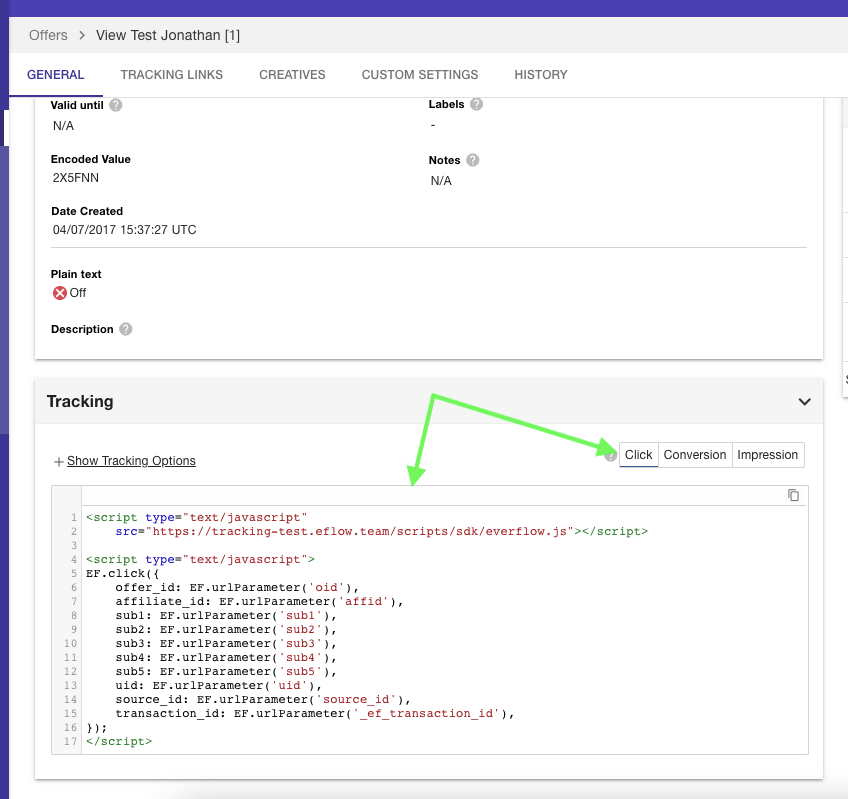Switch to the General tab
This screenshot has width=848, height=799.
(56, 75)
